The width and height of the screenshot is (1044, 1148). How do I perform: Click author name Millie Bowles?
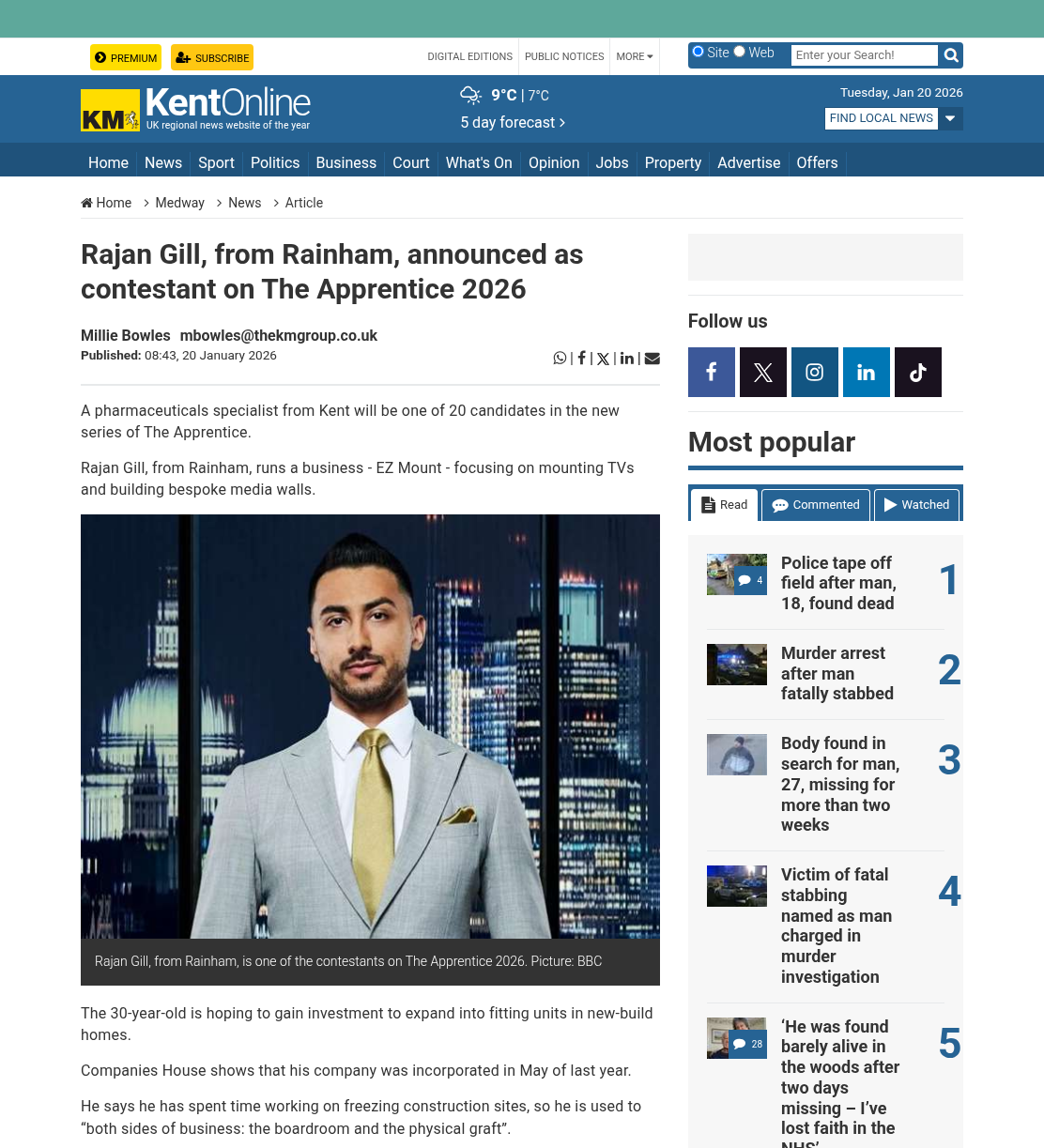coord(126,335)
